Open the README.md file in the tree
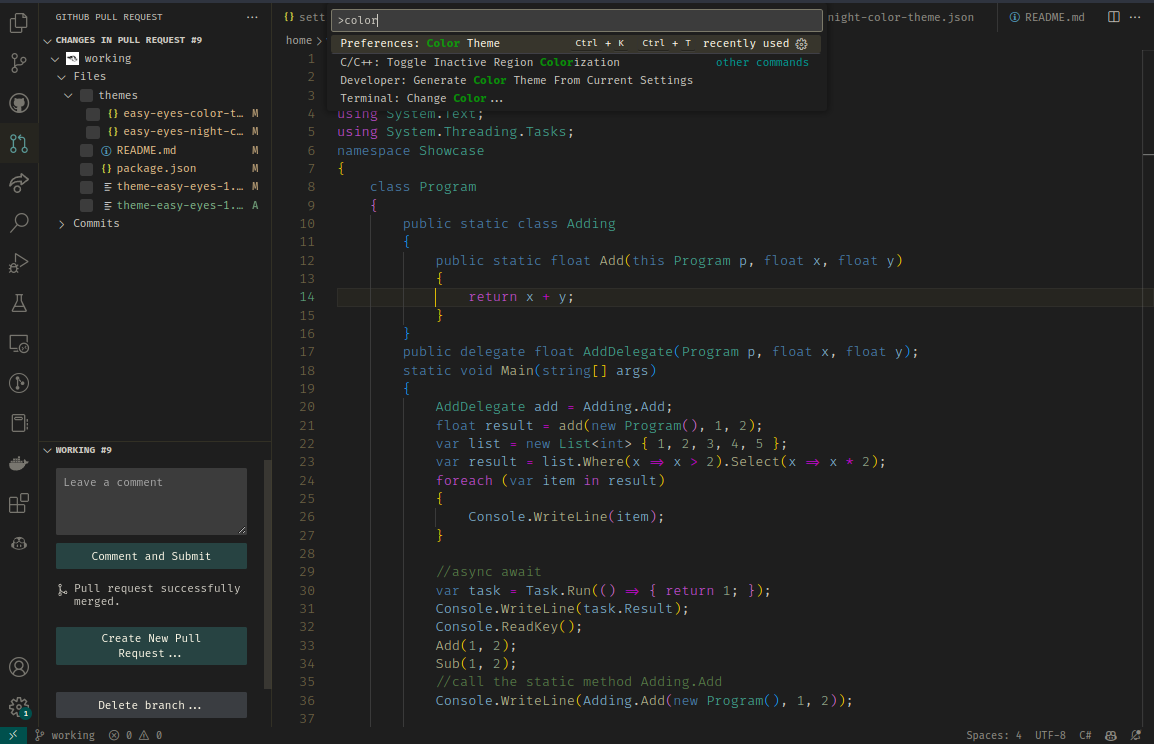The width and height of the screenshot is (1154, 744). pos(146,150)
